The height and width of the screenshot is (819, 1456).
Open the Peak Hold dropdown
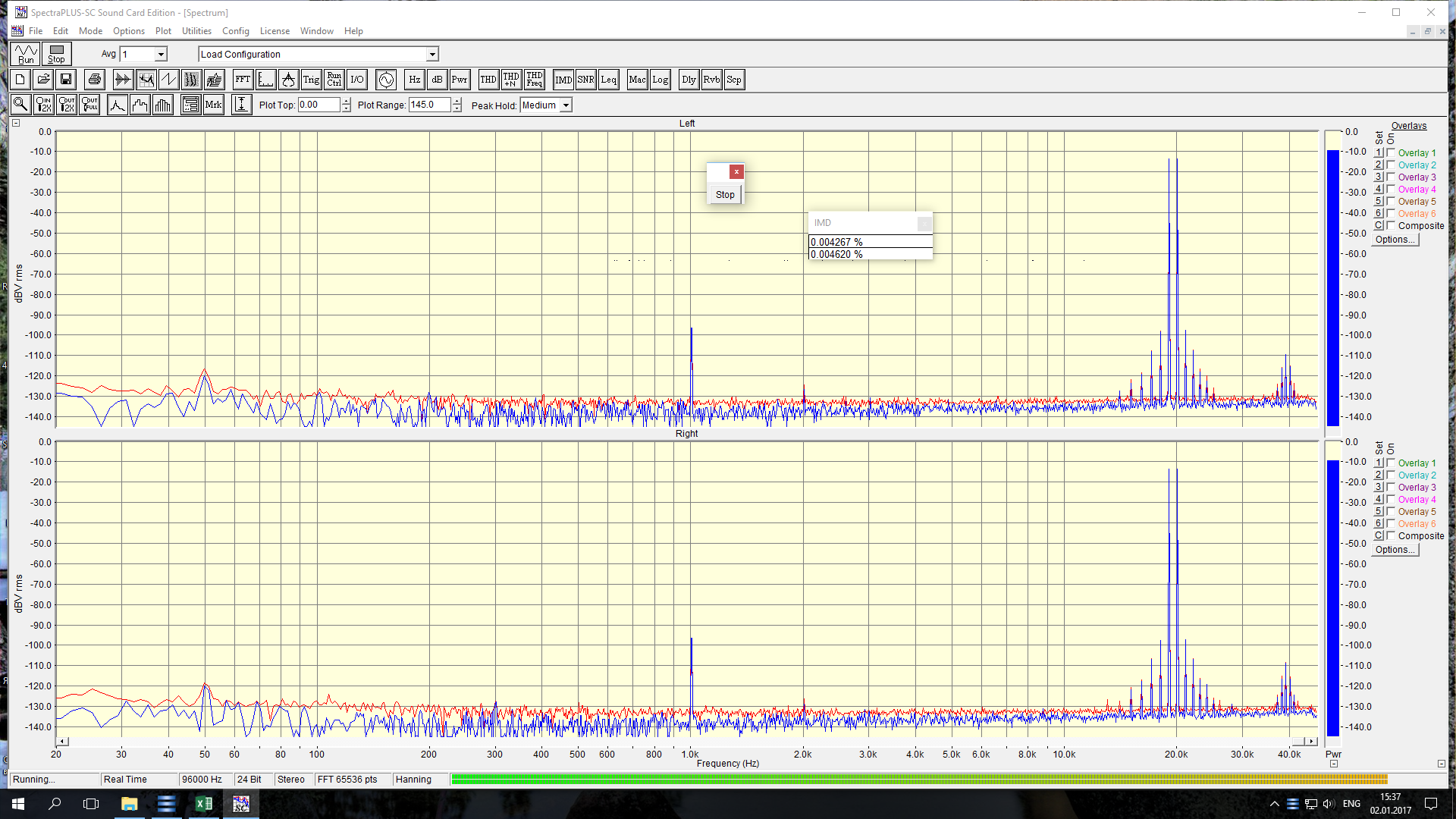[566, 105]
